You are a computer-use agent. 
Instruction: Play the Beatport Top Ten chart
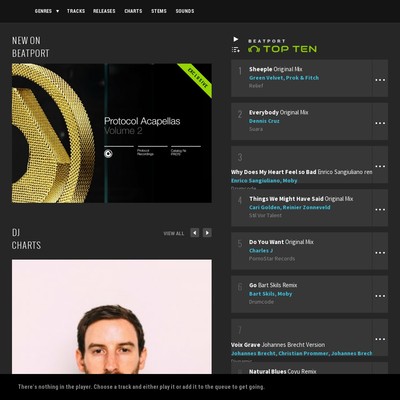[236, 39]
